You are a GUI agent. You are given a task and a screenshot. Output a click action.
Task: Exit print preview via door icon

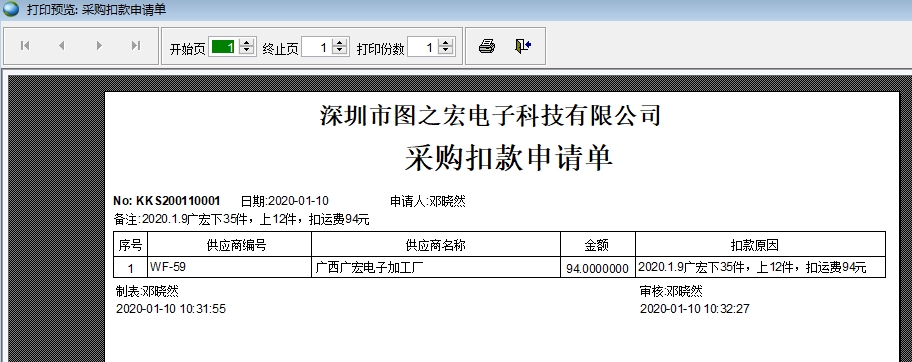point(523,46)
